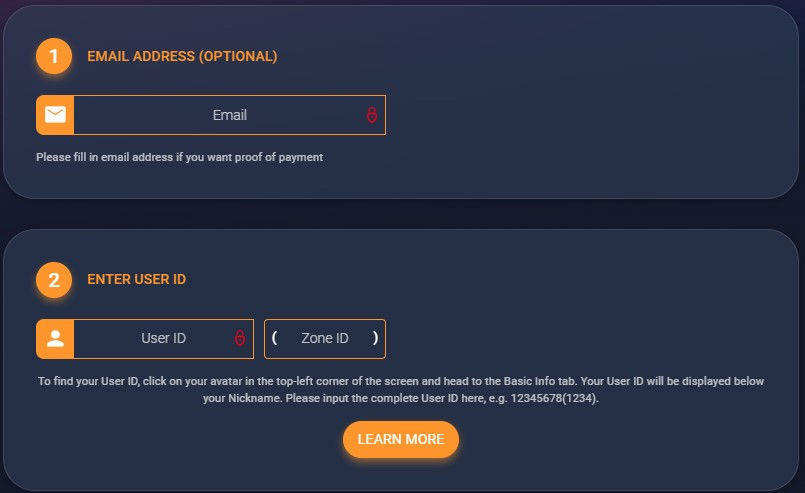The width and height of the screenshot is (805, 493).
Task: Click the orange step 1 number badge
Action: click(54, 56)
